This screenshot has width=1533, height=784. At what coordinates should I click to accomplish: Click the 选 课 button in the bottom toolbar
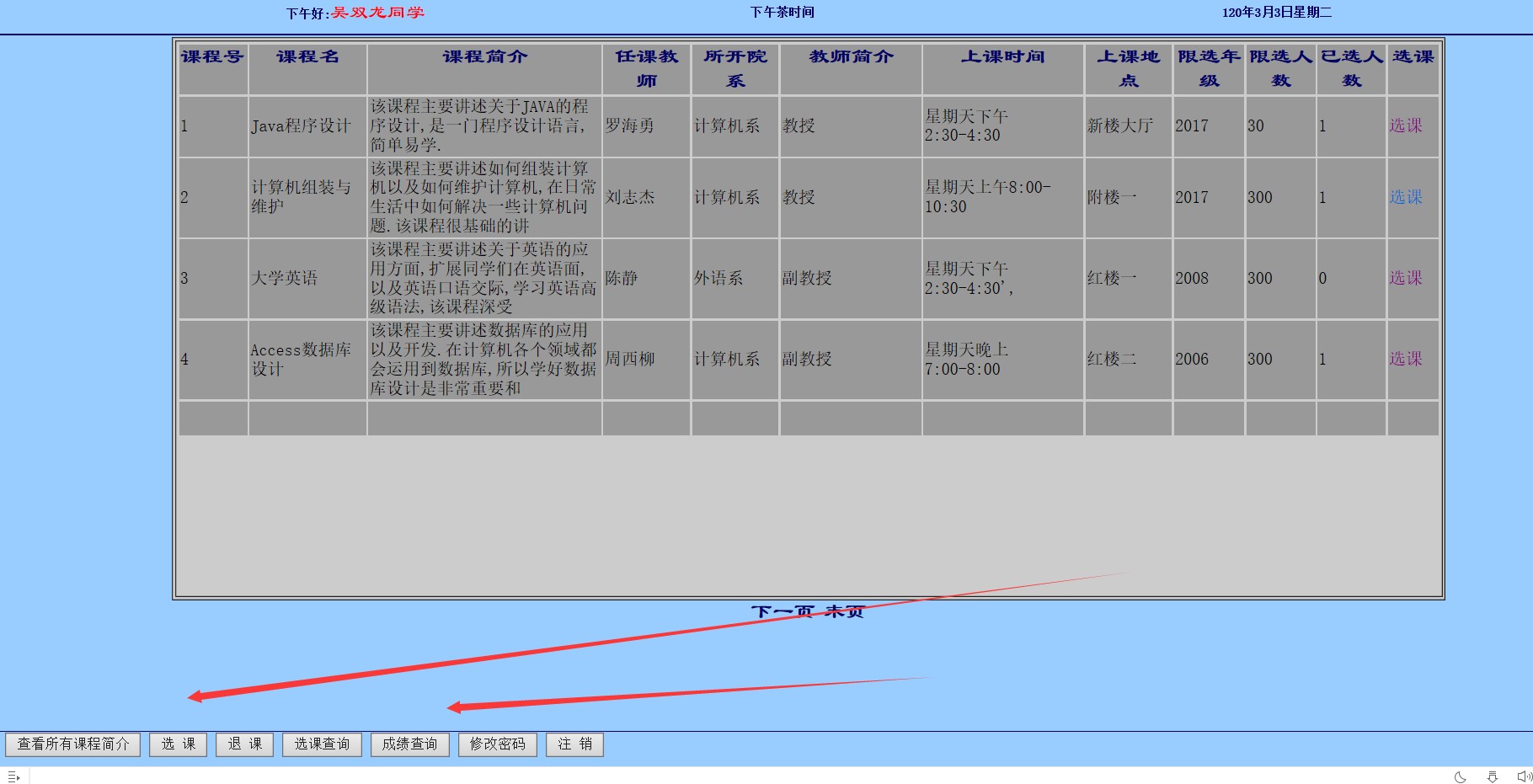[179, 744]
